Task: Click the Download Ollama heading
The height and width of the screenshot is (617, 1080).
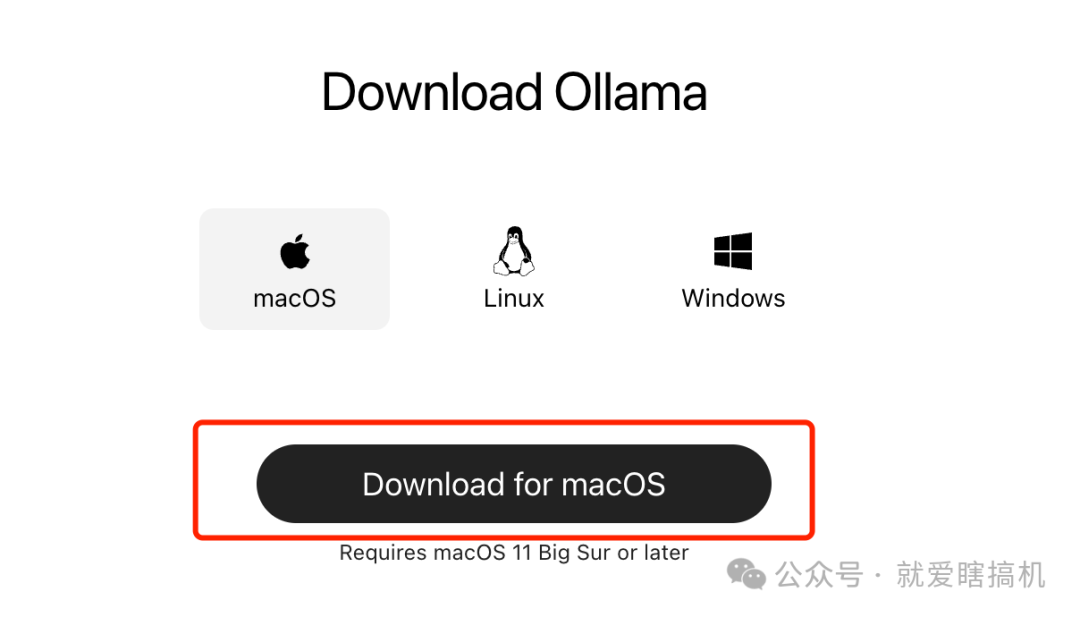Action: pos(514,92)
